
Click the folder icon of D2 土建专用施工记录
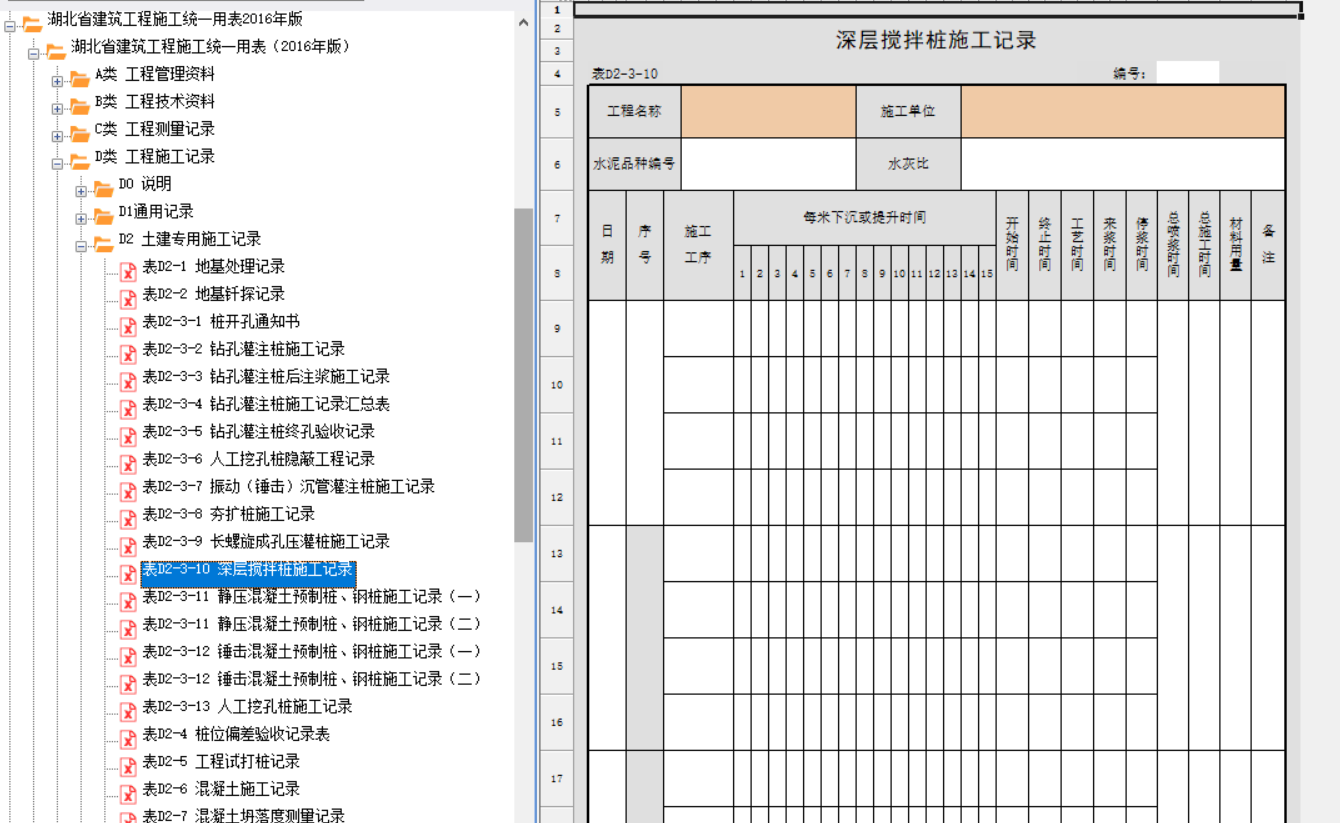pos(104,244)
